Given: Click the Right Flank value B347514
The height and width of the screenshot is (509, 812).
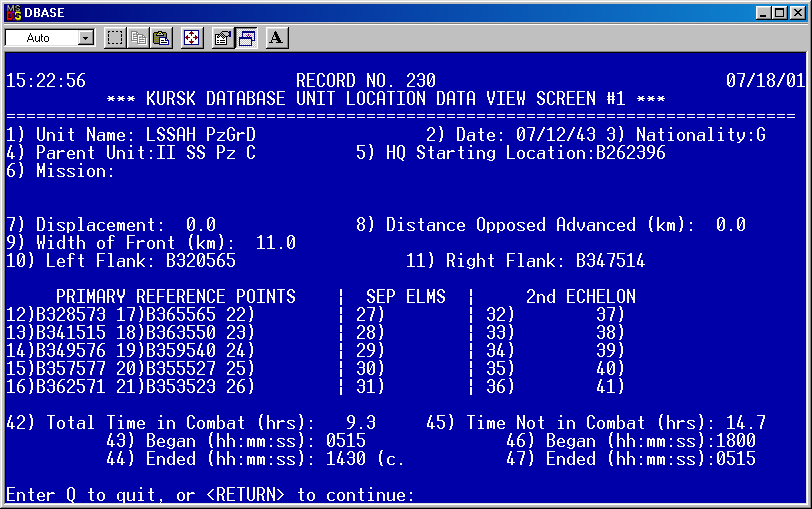Looking at the screenshot, I should tap(610, 261).
